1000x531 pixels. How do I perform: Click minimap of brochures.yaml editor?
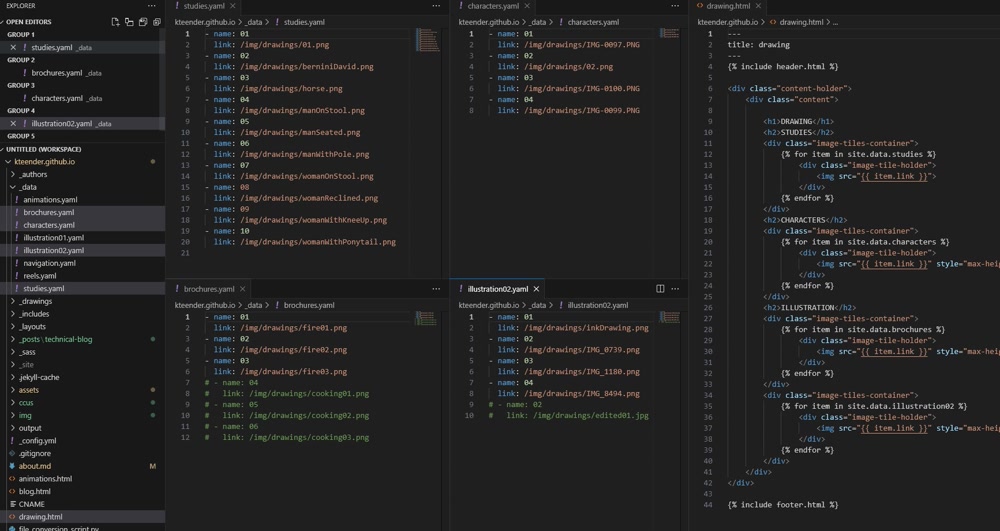pos(426,318)
